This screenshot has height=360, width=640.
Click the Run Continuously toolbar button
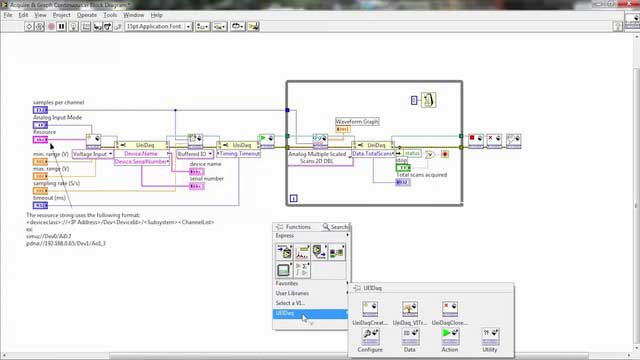click(x=40, y=27)
